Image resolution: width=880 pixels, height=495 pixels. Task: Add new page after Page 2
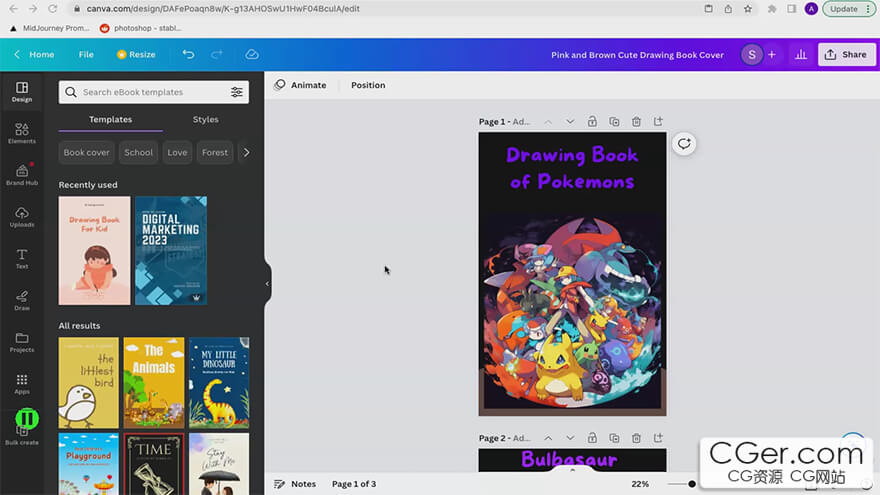coord(658,438)
